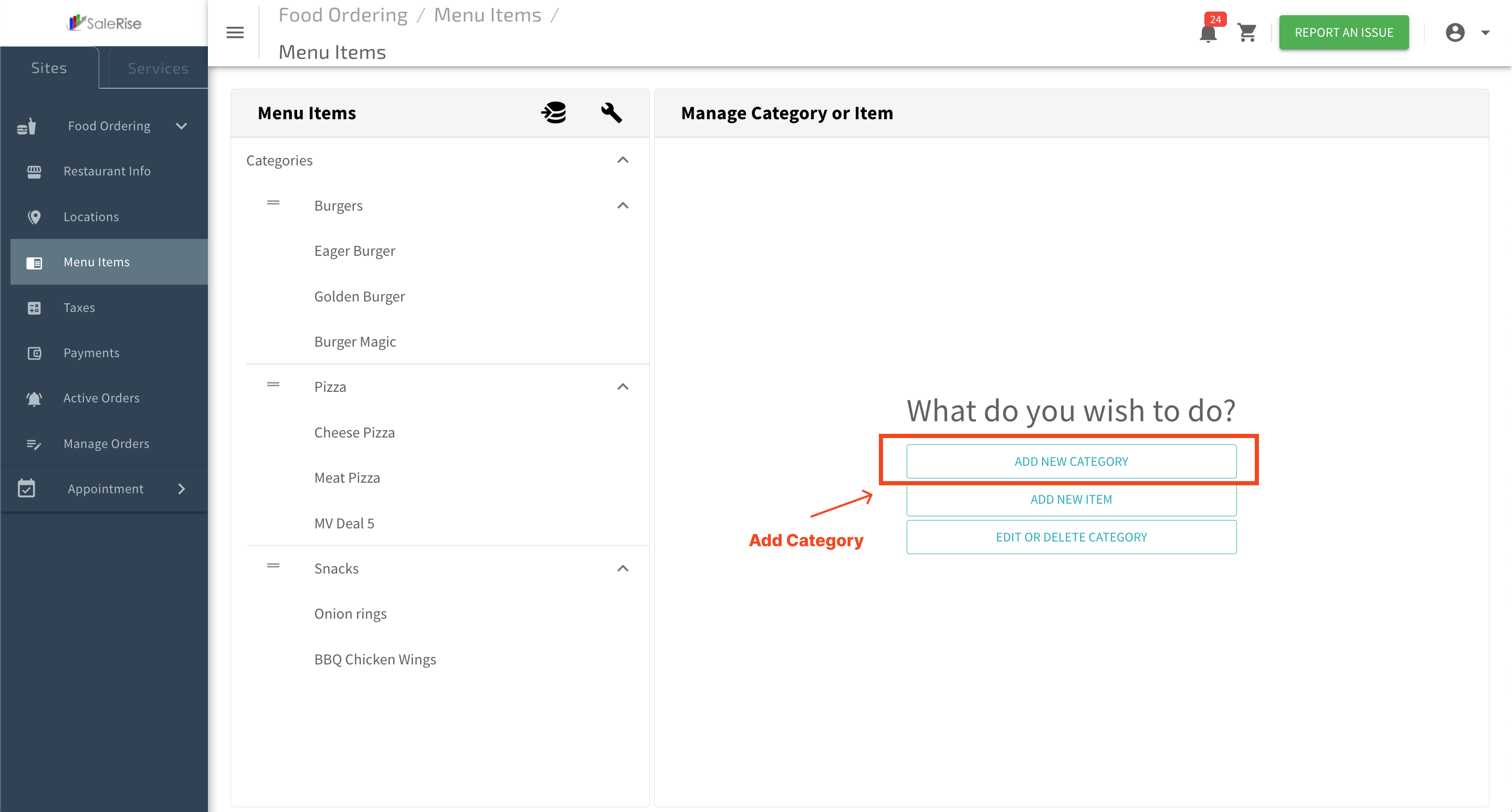Click Add New Item button
Screen dimensions: 1512x812
click(x=1071, y=499)
